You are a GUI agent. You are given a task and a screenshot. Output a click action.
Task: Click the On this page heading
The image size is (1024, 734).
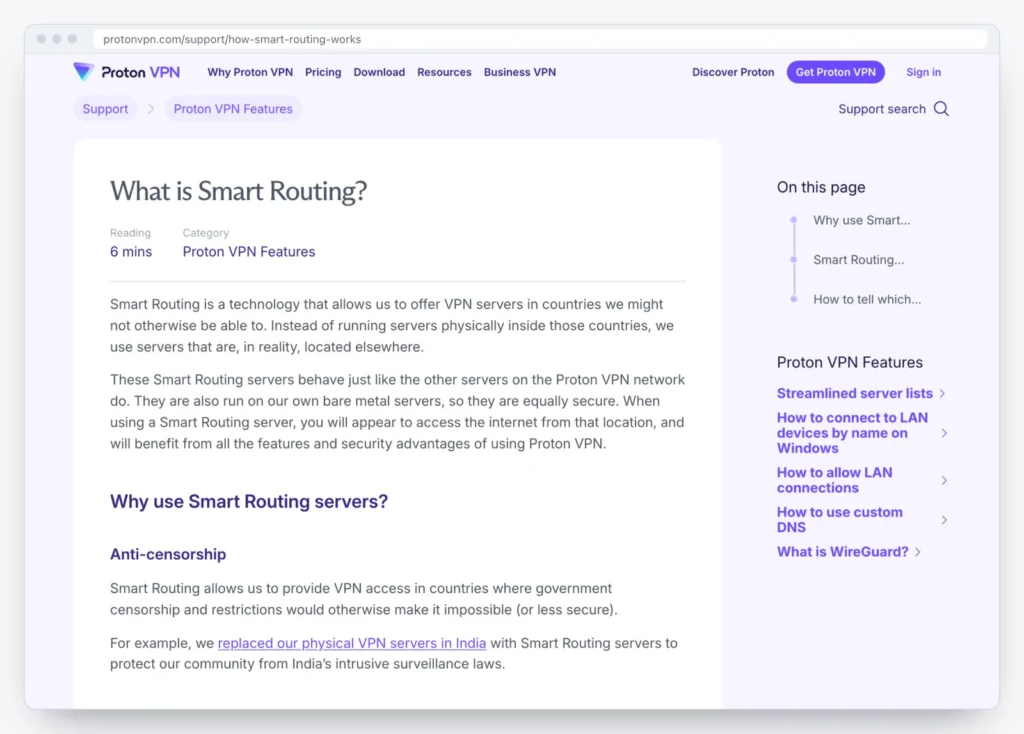821,187
